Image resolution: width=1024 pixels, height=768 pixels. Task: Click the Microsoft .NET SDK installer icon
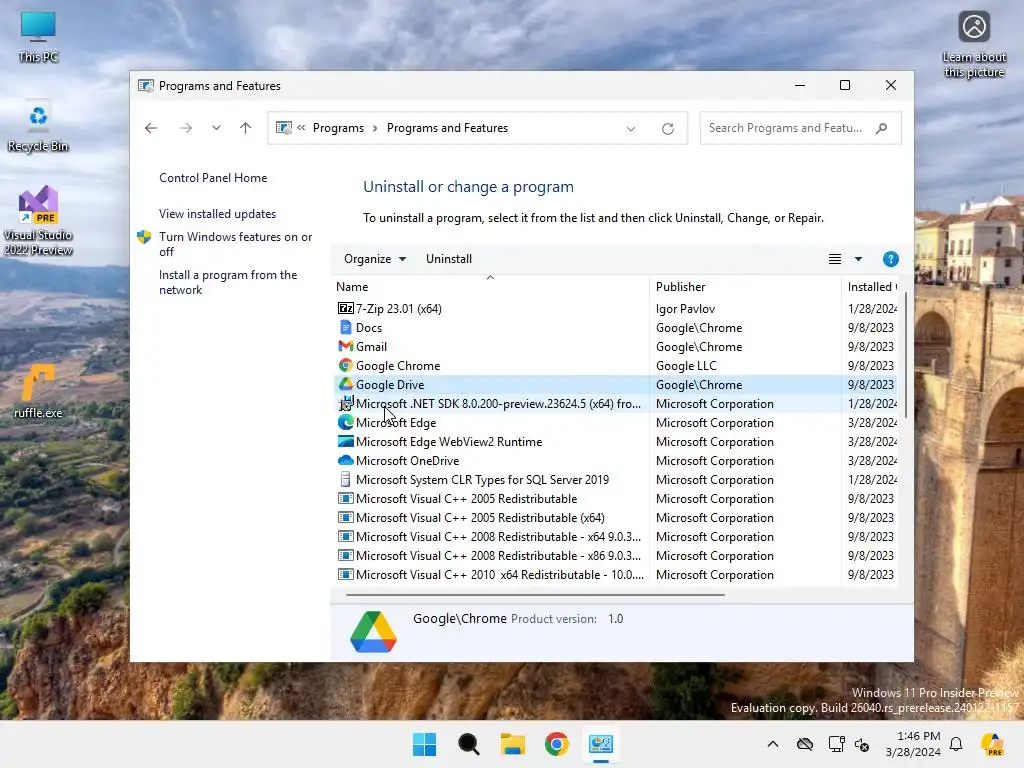pos(345,403)
